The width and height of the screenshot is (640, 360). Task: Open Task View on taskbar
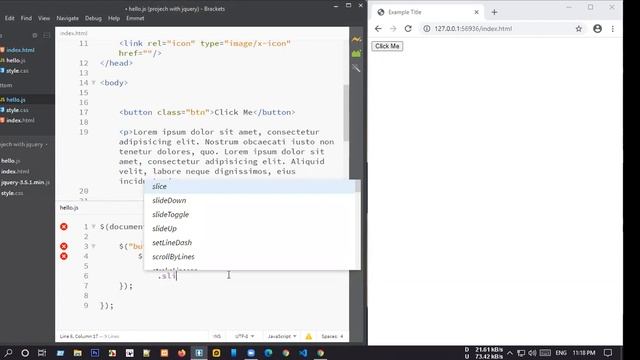(x=42, y=353)
